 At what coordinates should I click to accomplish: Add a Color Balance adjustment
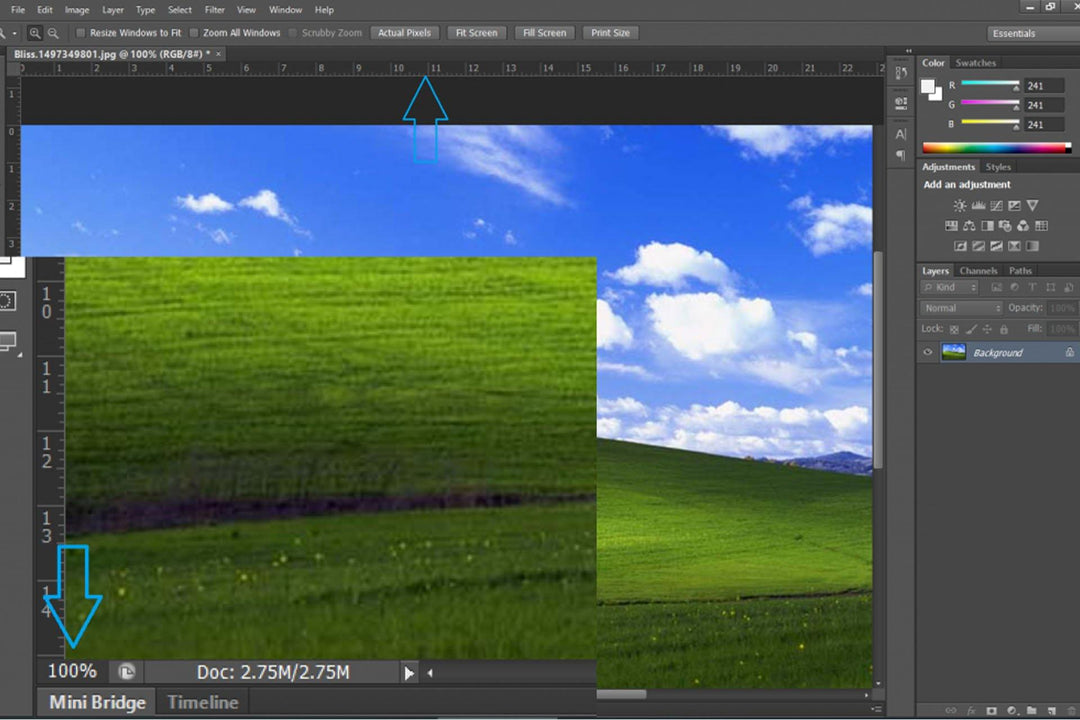coord(969,226)
